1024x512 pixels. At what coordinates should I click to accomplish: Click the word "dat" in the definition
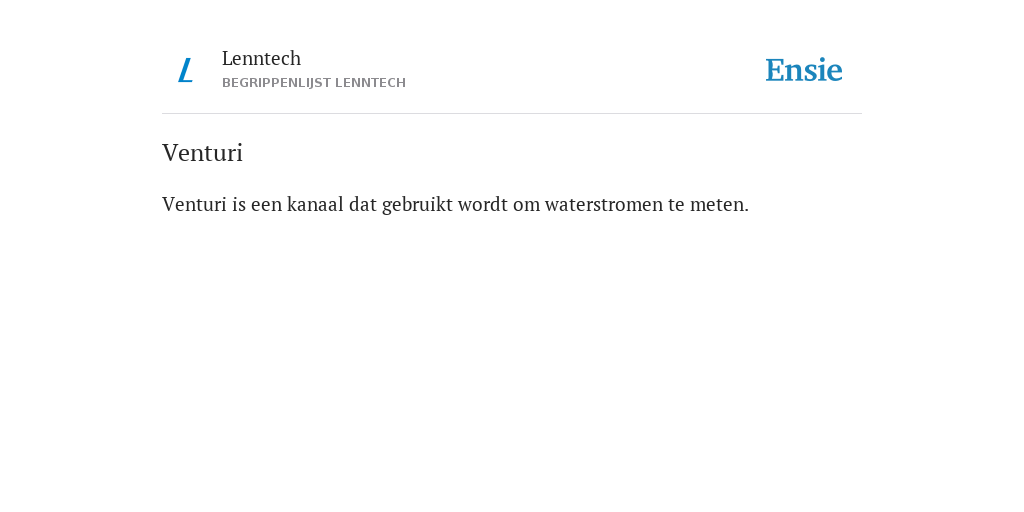point(362,204)
